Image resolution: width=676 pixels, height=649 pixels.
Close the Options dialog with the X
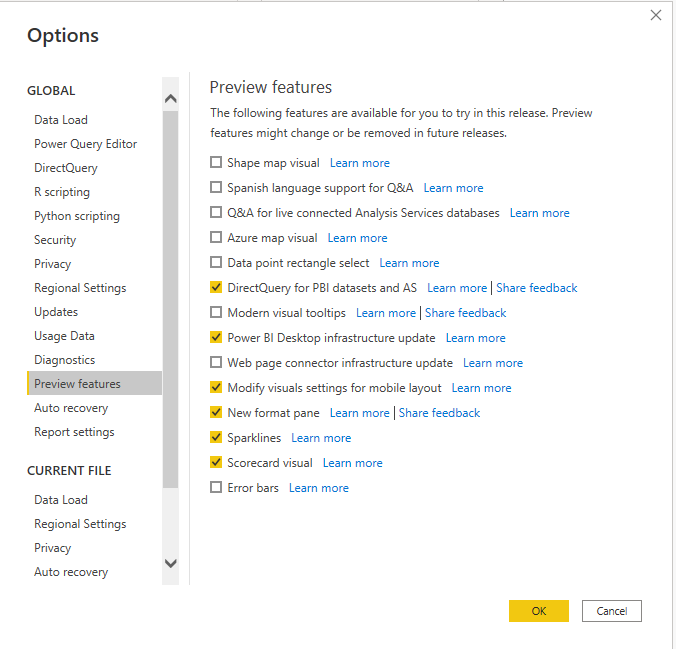[656, 15]
